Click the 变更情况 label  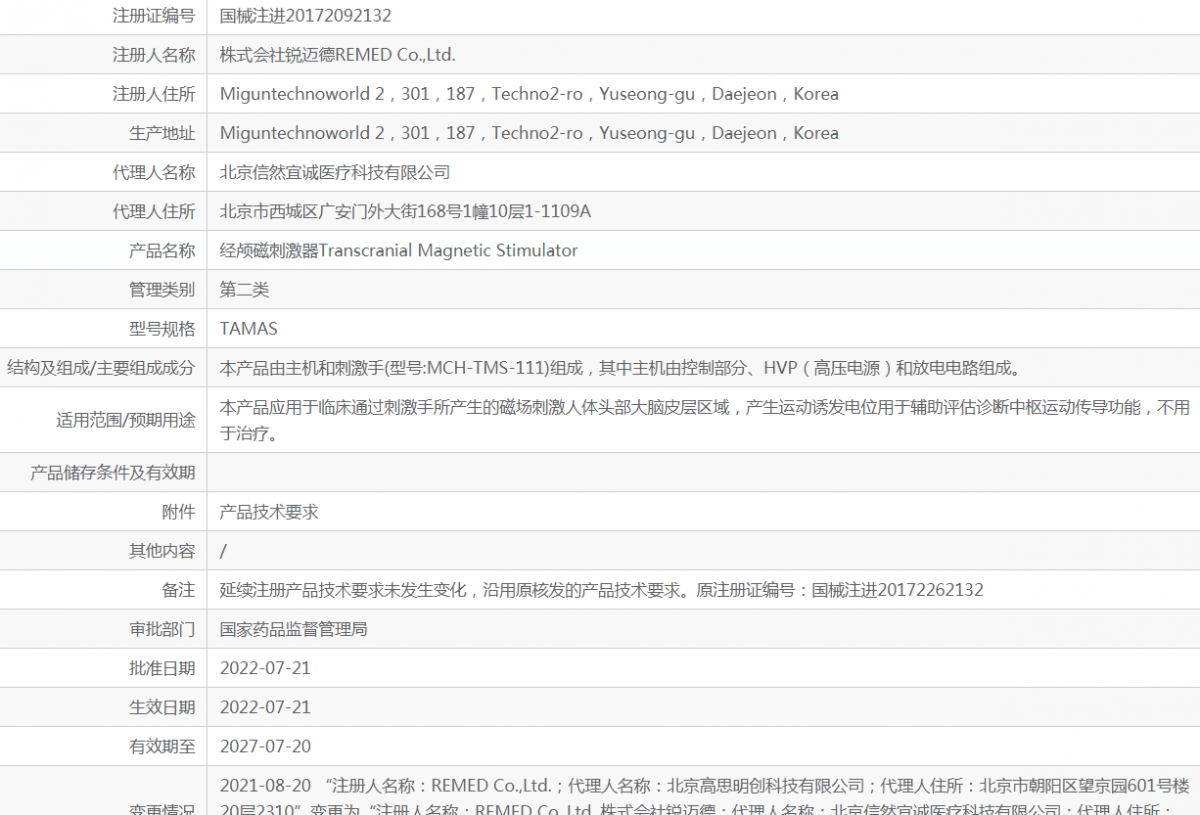tap(162, 809)
